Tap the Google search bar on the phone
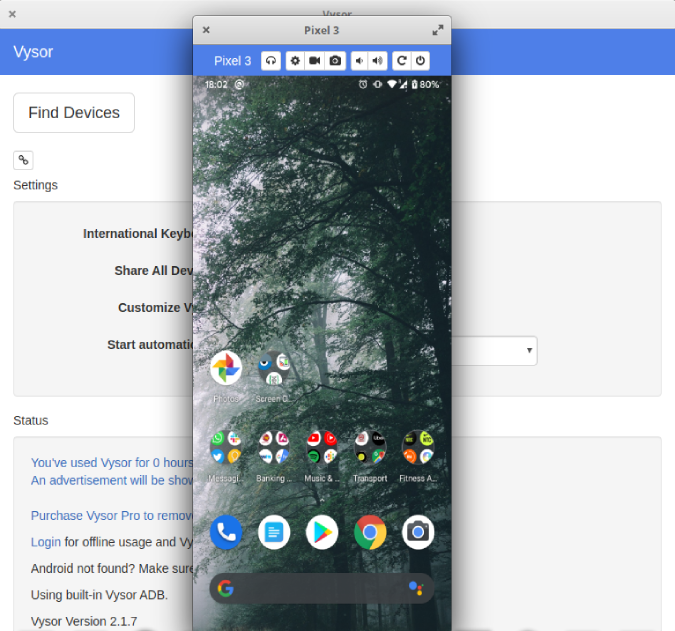This screenshot has height=631, width=675. pos(321,588)
